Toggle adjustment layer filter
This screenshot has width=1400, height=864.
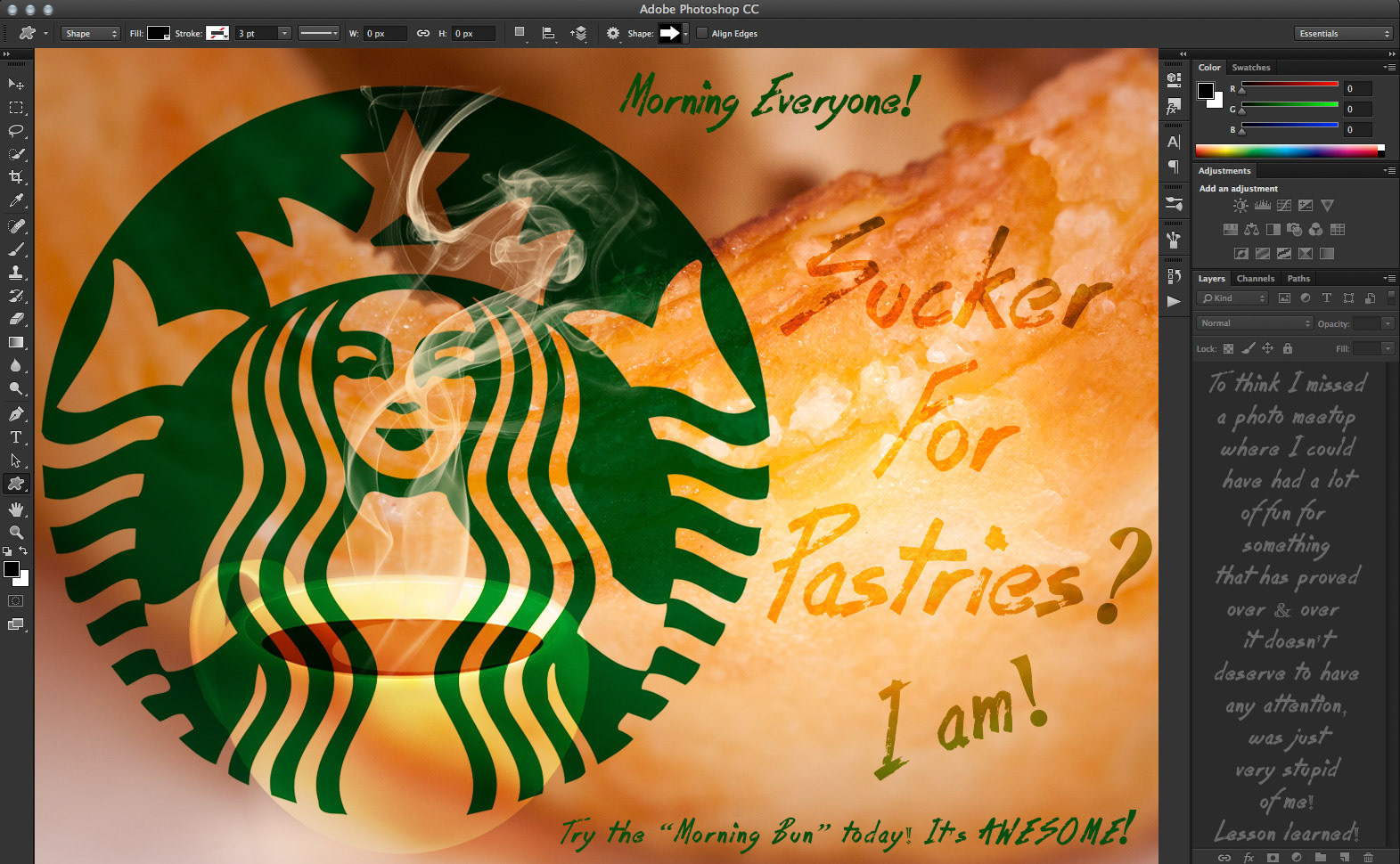point(1306,298)
